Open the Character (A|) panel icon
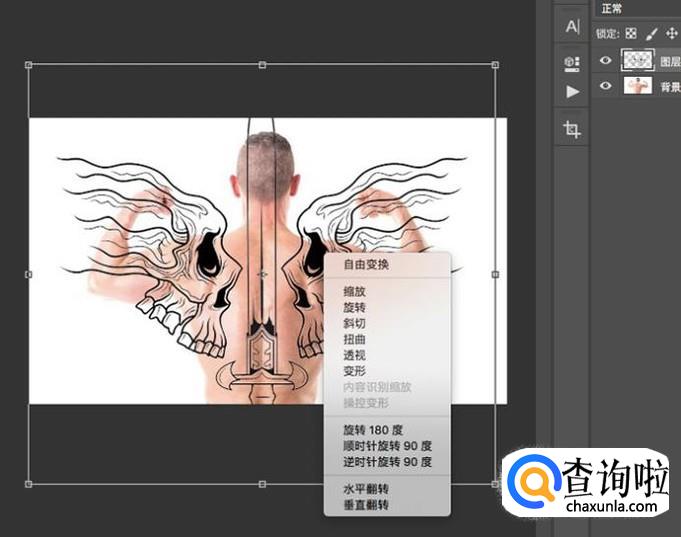The height and width of the screenshot is (537, 681). pyautogui.click(x=572, y=27)
